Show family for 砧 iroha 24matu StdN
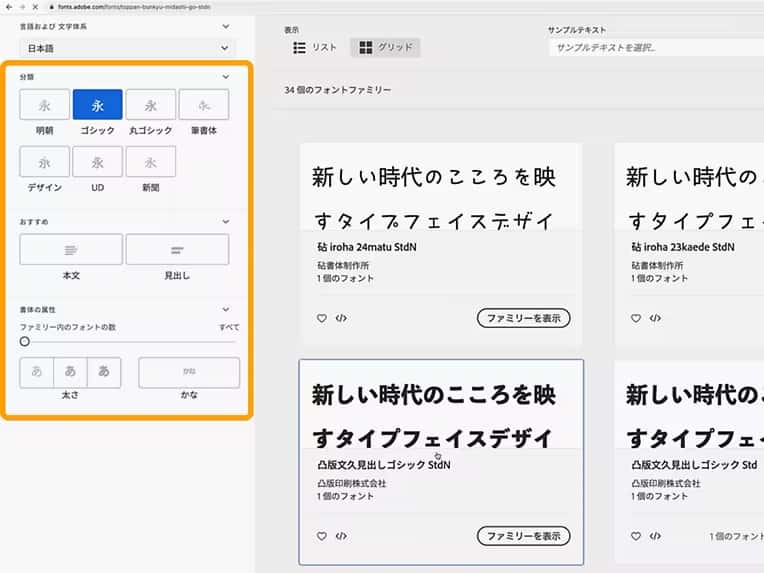This screenshot has width=764, height=573. click(523, 318)
